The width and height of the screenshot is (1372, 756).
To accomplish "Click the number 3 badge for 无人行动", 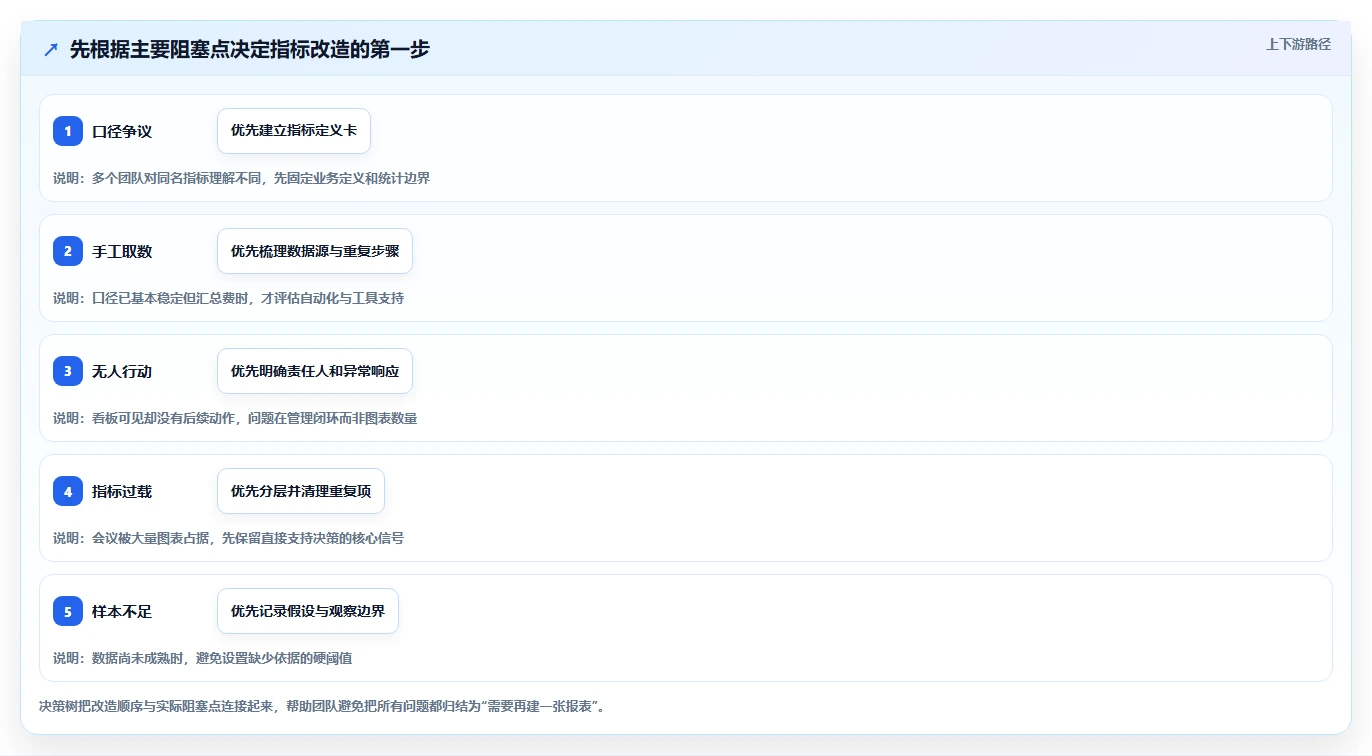I will click(x=68, y=371).
